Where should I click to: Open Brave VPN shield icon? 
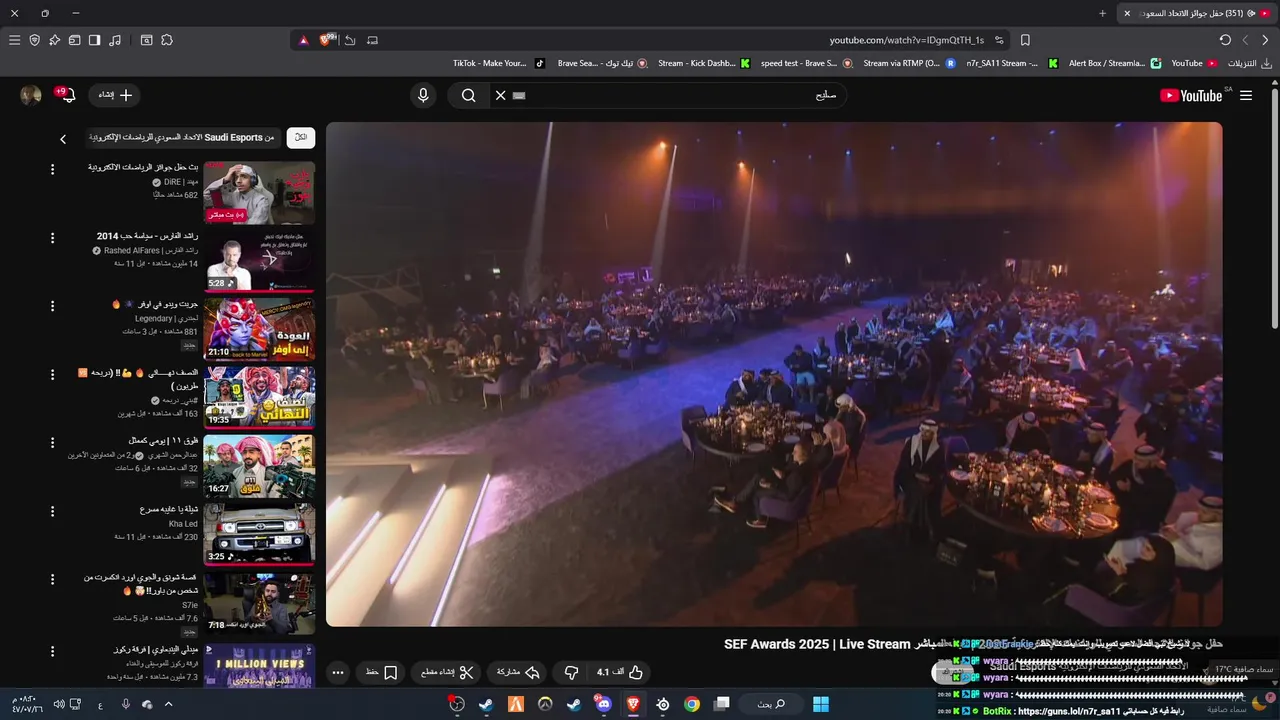34,40
